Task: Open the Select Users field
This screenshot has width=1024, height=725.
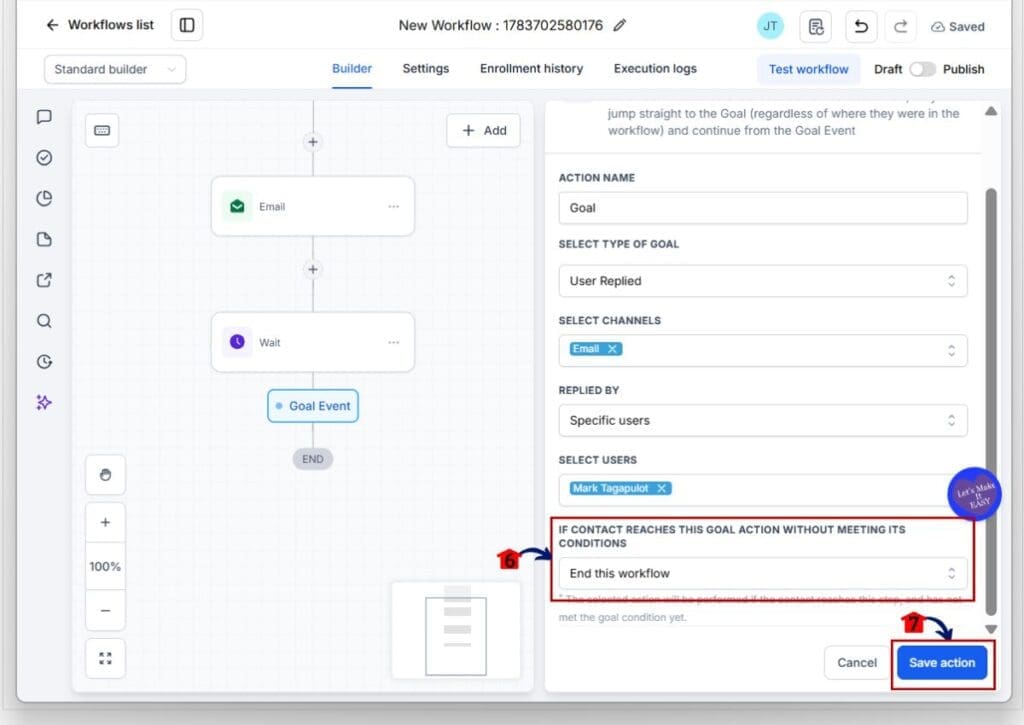Action: pos(763,489)
